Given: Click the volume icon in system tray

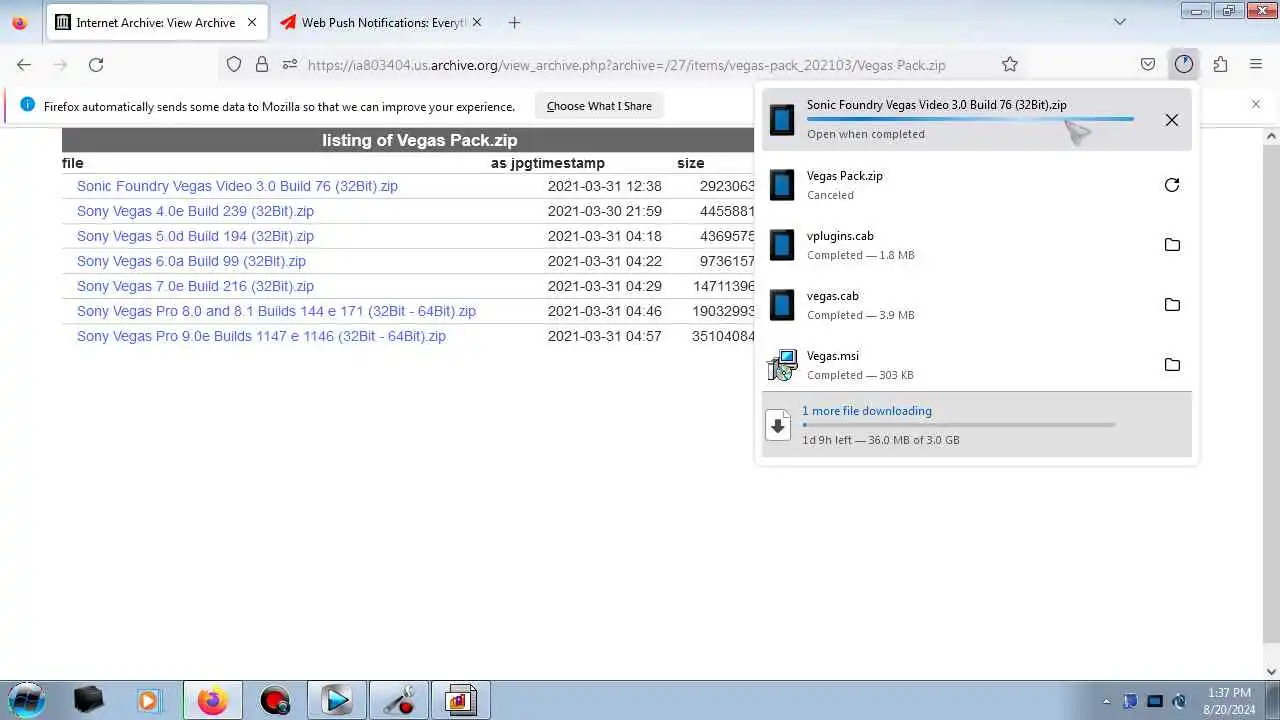Looking at the screenshot, I should click(x=1179, y=701).
